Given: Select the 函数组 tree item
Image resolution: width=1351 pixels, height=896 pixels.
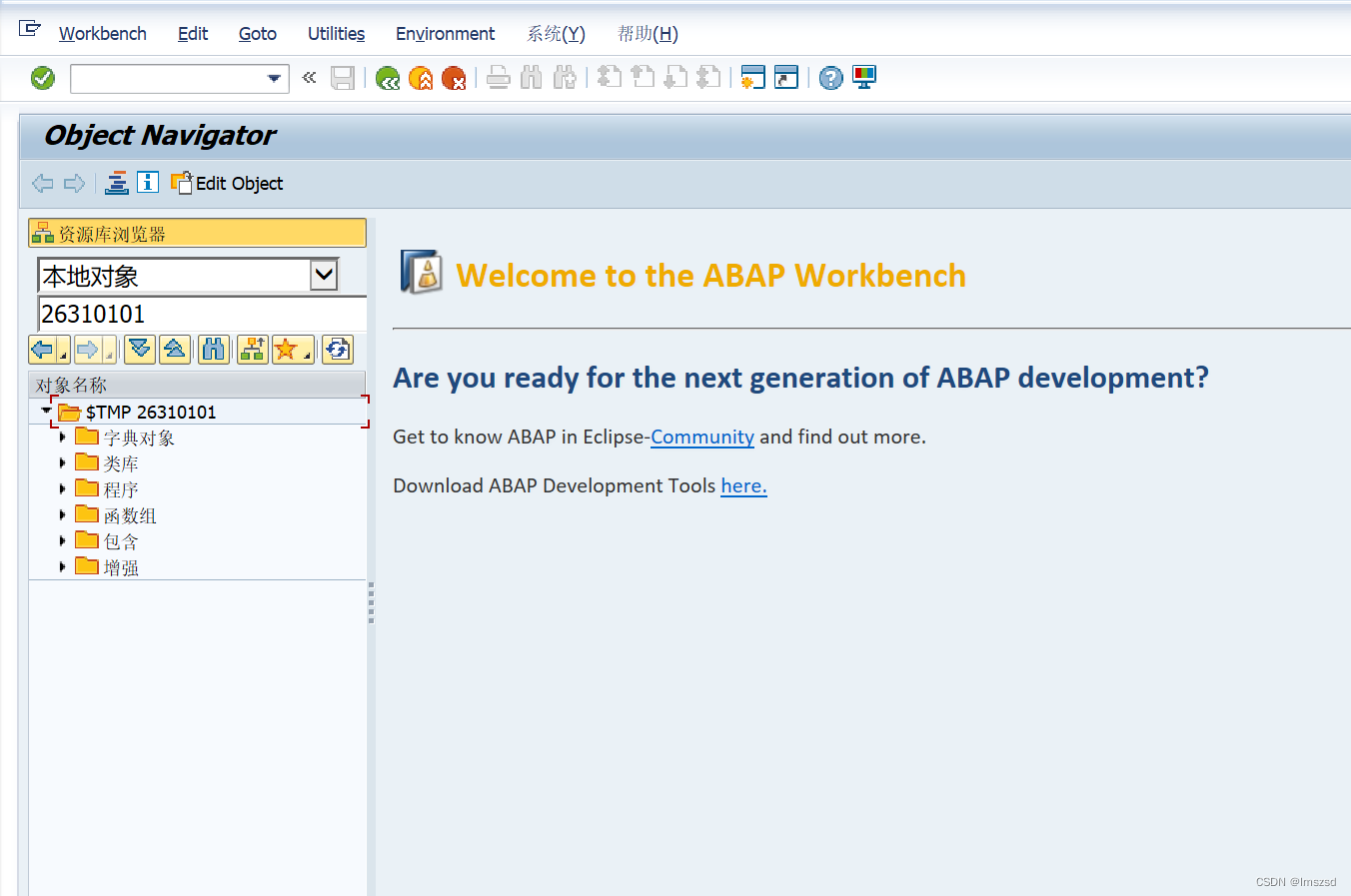Looking at the screenshot, I should 130,515.
